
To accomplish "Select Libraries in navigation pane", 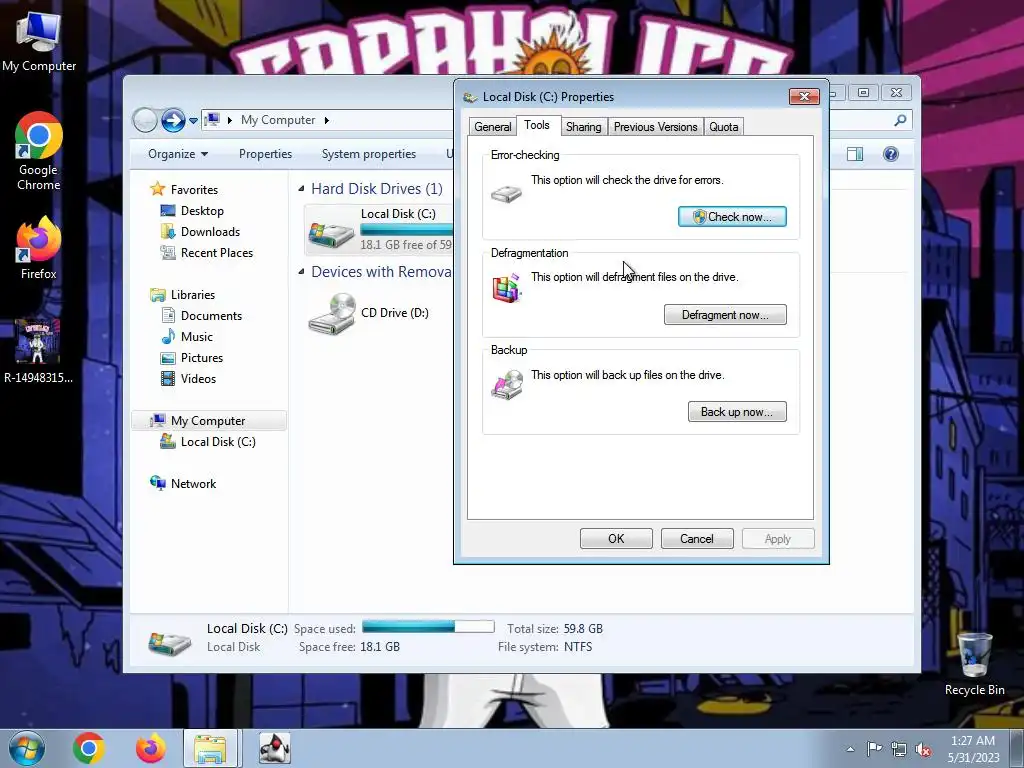I will pyautogui.click(x=193, y=295).
